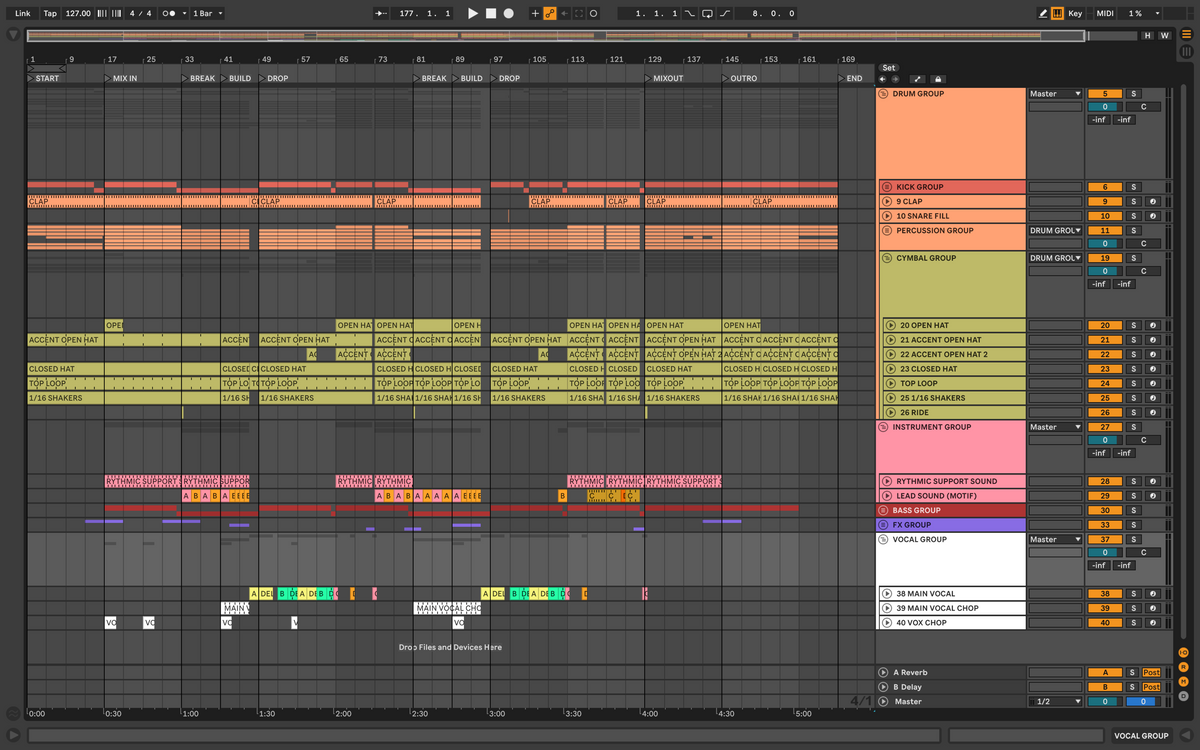1200x750 pixels.
Task: Solo the KICK GROUP track
Action: pos(1133,187)
